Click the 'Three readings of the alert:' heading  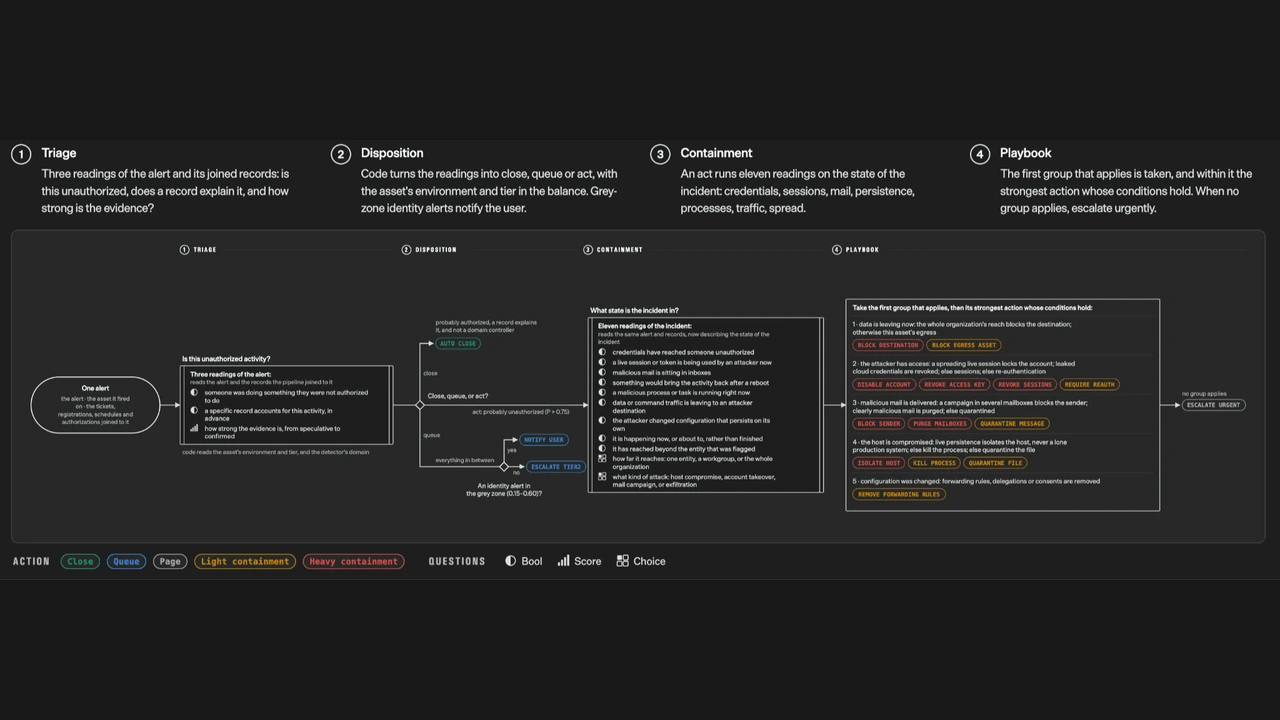pos(230,374)
